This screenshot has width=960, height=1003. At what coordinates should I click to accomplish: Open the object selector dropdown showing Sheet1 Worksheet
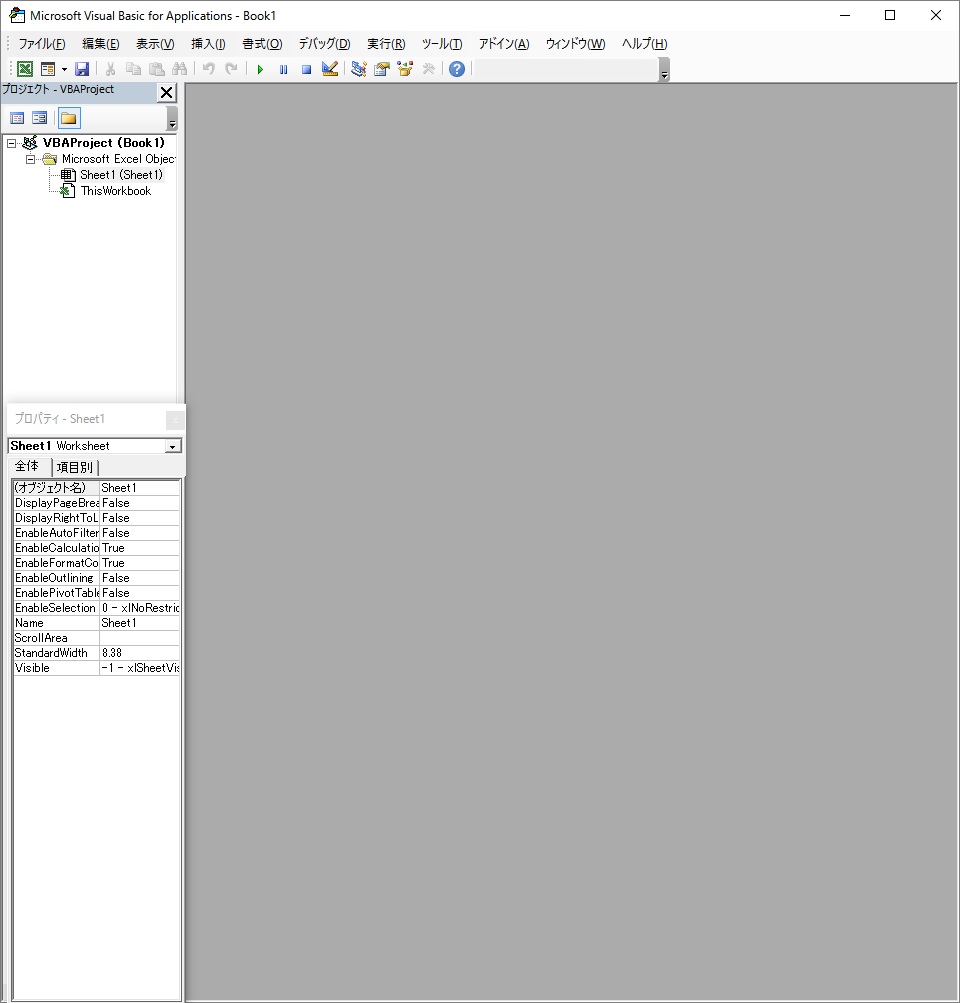pos(172,445)
